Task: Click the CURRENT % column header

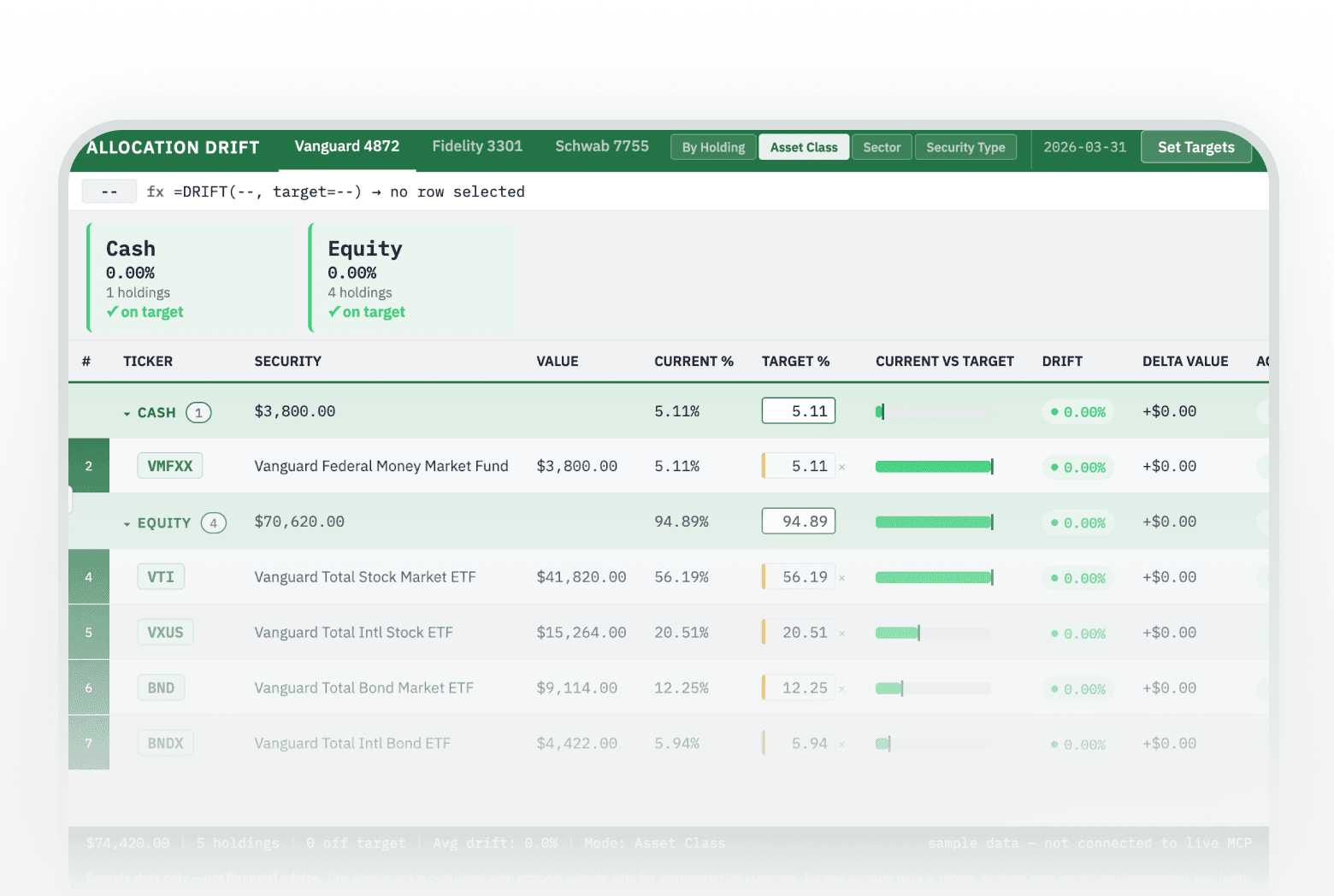Action: (x=694, y=361)
